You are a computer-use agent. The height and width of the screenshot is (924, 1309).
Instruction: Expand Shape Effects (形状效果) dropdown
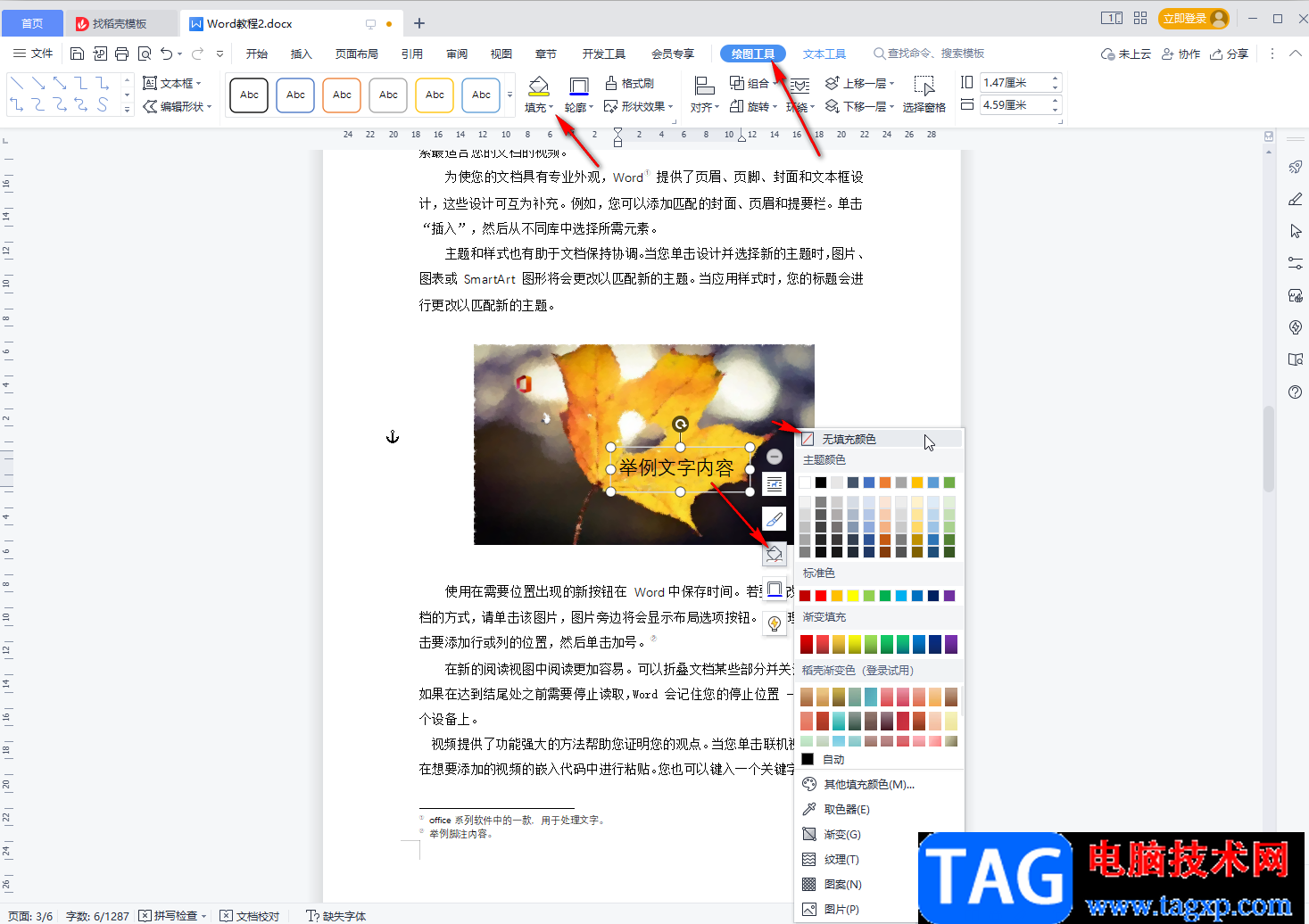pyautogui.click(x=669, y=106)
